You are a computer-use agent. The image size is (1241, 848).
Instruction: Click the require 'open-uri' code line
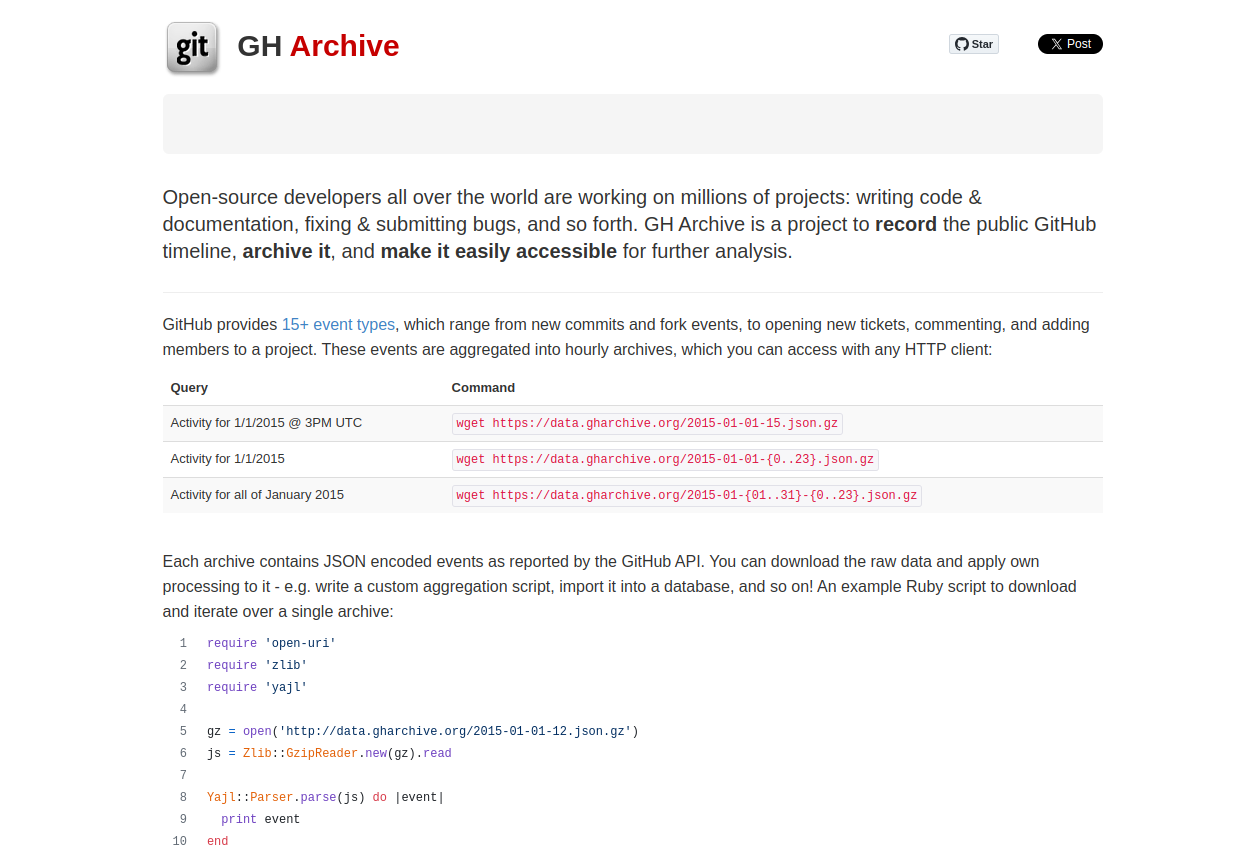(x=271, y=643)
